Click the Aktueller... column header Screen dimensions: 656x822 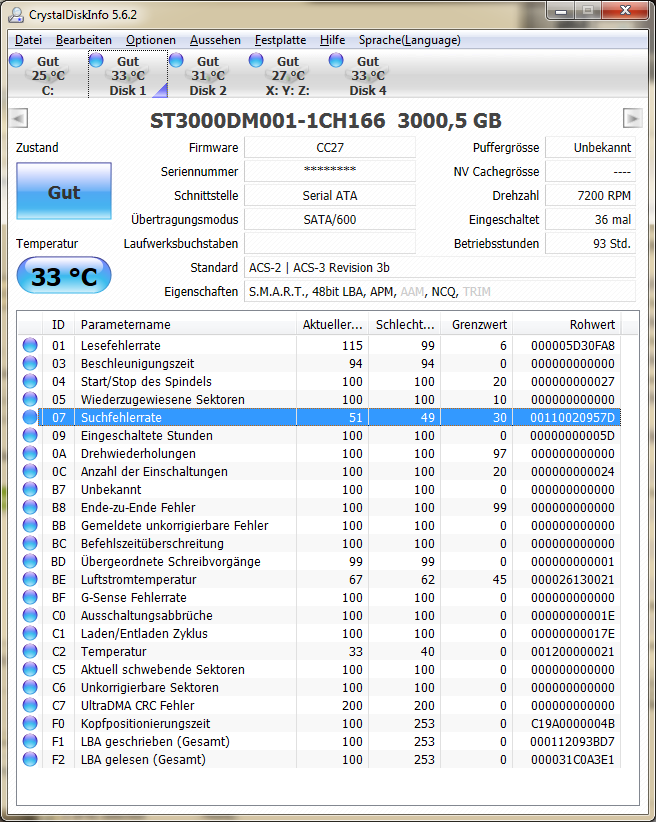(x=332, y=325)
